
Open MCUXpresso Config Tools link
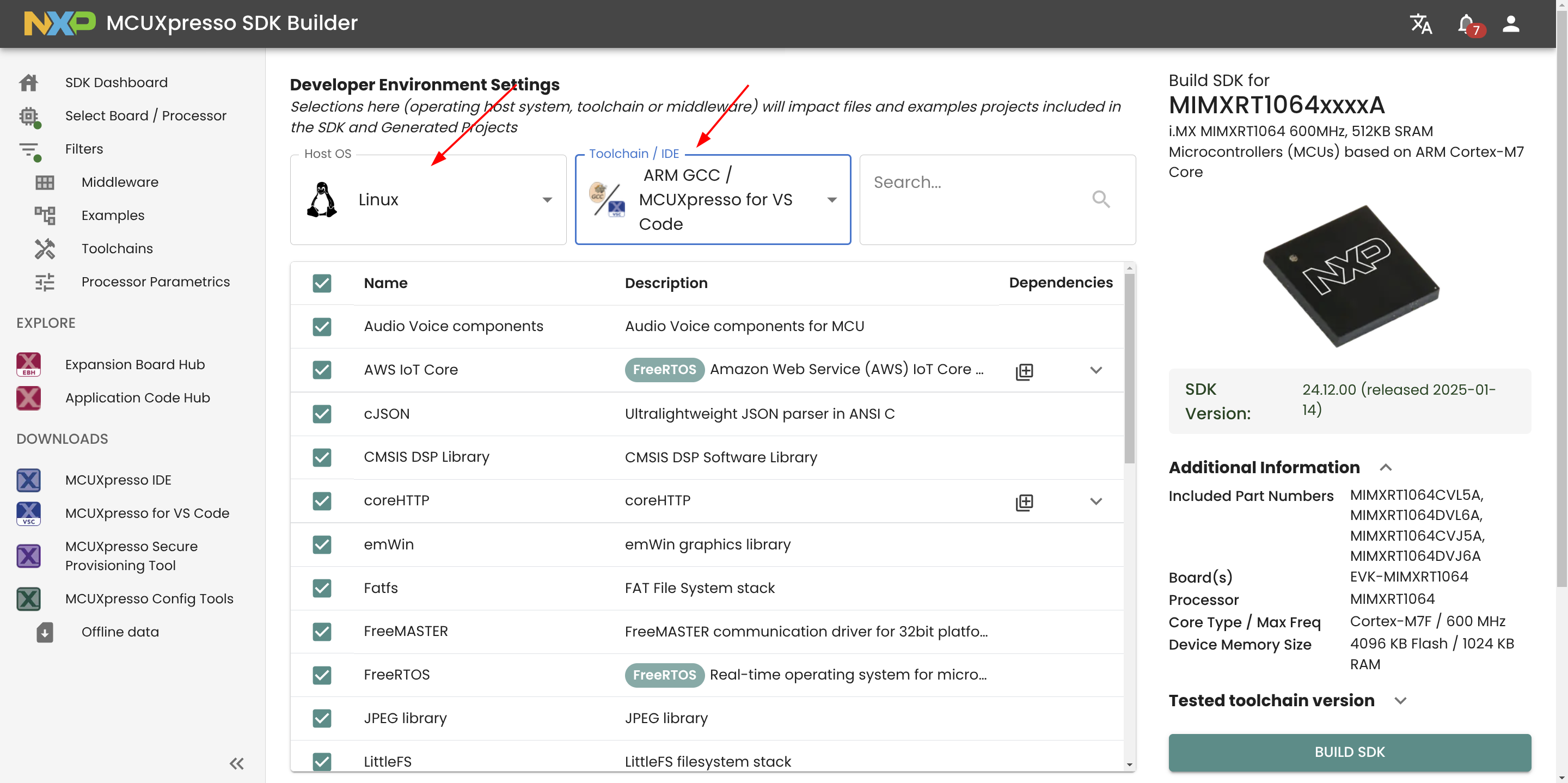pos(149,598)
